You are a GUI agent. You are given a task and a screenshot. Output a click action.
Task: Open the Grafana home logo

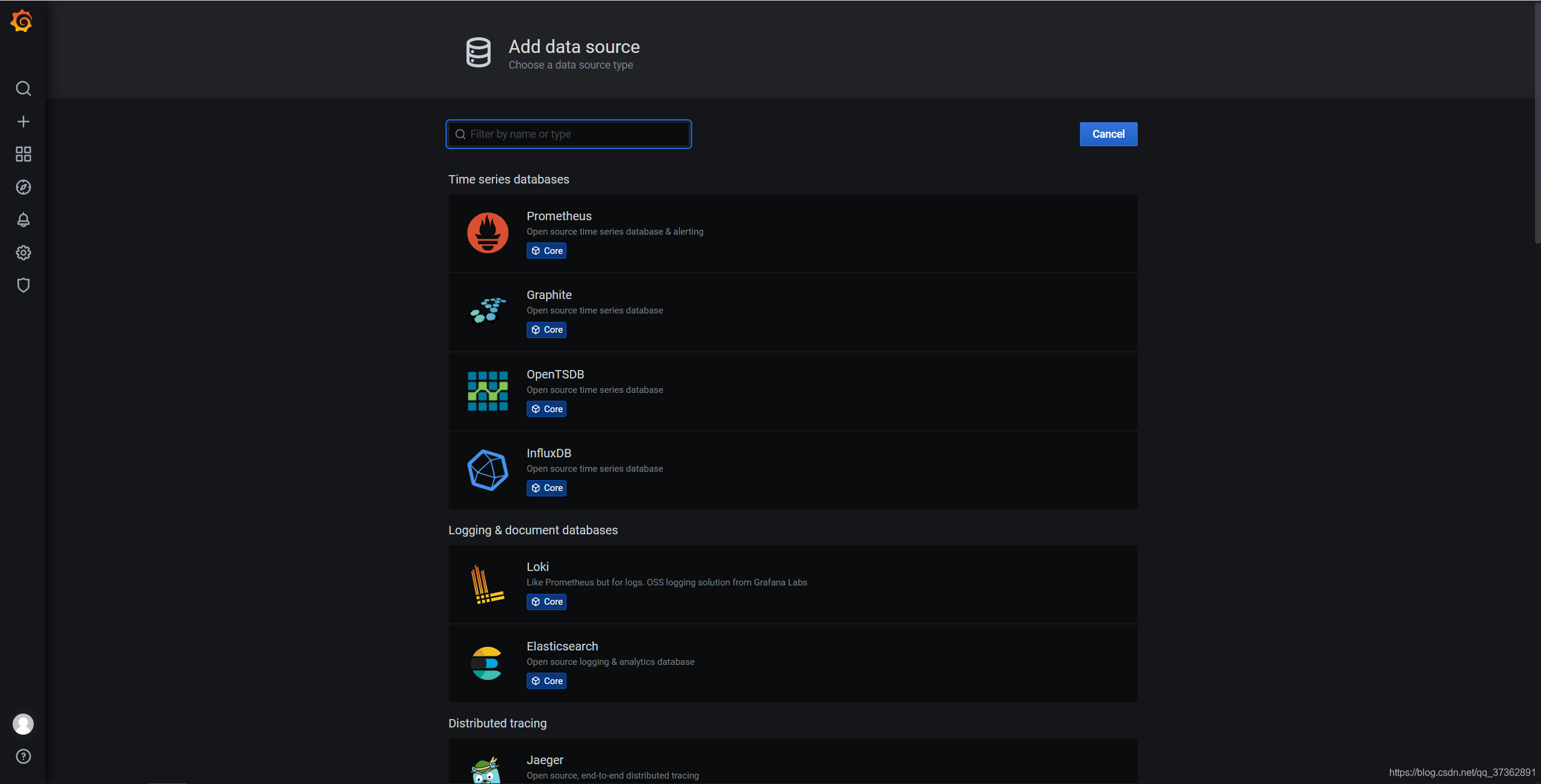[22, 21]
